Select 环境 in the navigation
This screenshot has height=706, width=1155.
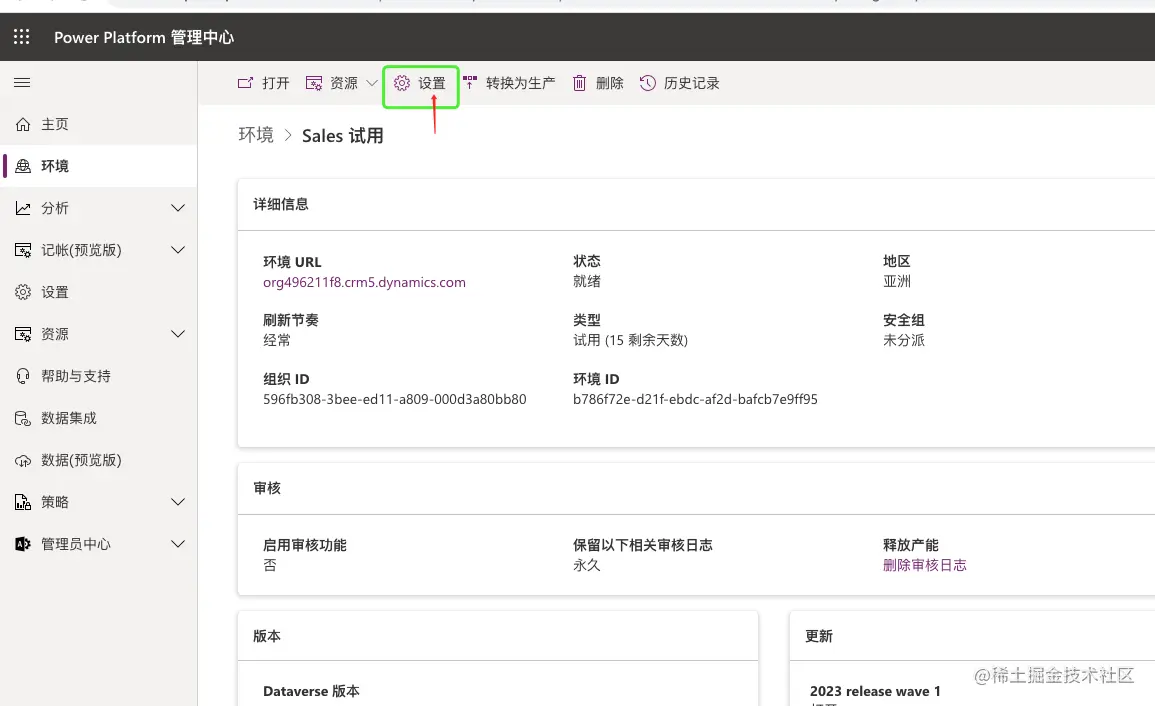tap(99, 167)
